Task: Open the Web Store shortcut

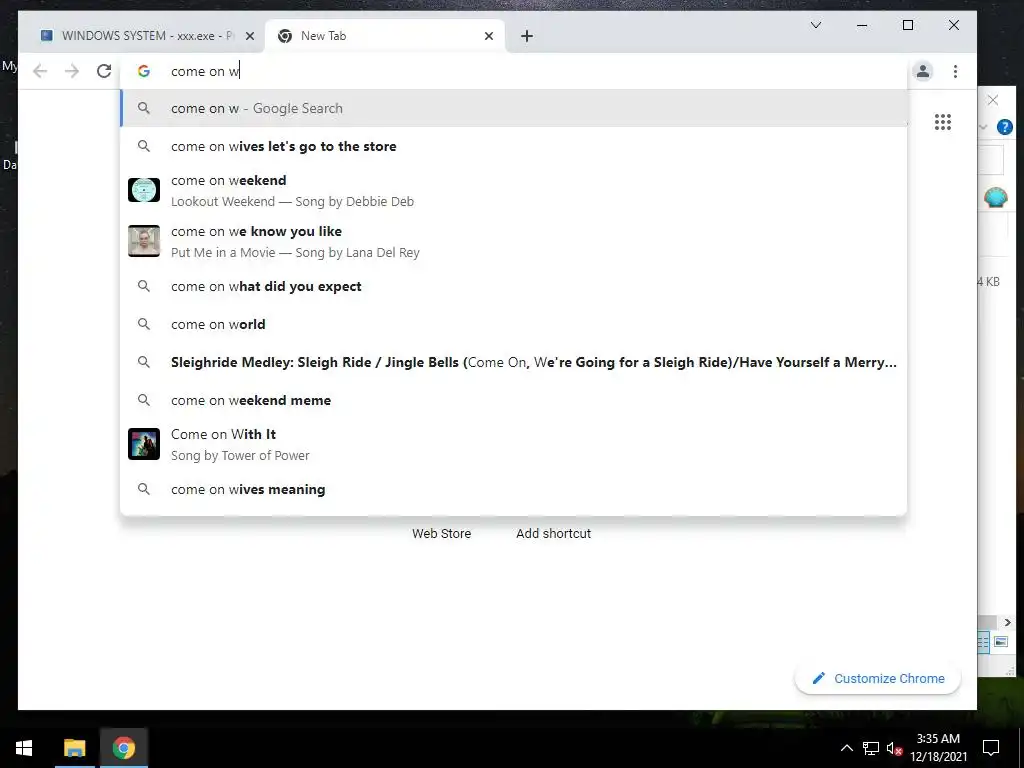Action: (x=441, y=534)
